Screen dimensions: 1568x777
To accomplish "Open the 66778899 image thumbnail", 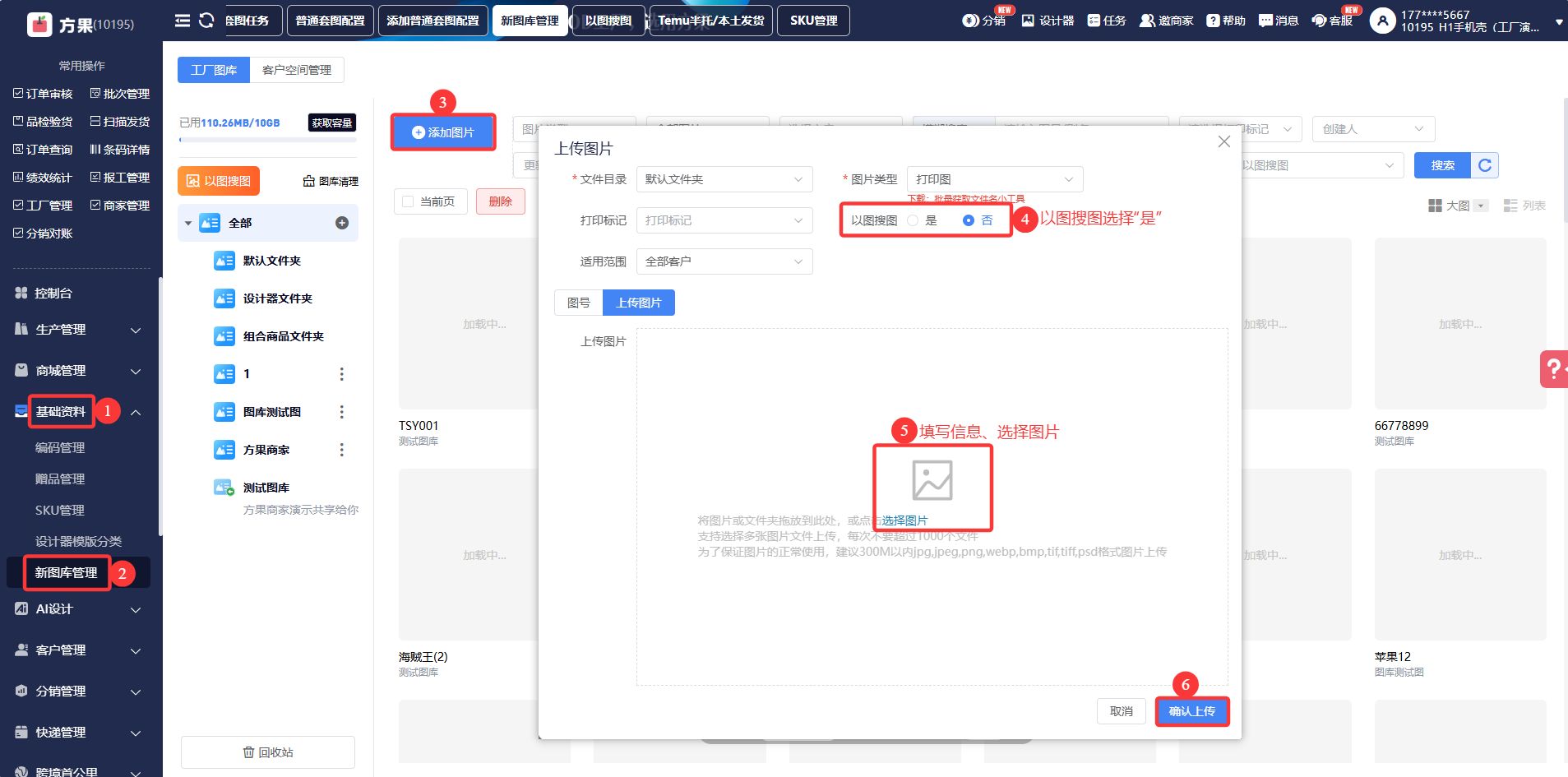I will 1460,324.
